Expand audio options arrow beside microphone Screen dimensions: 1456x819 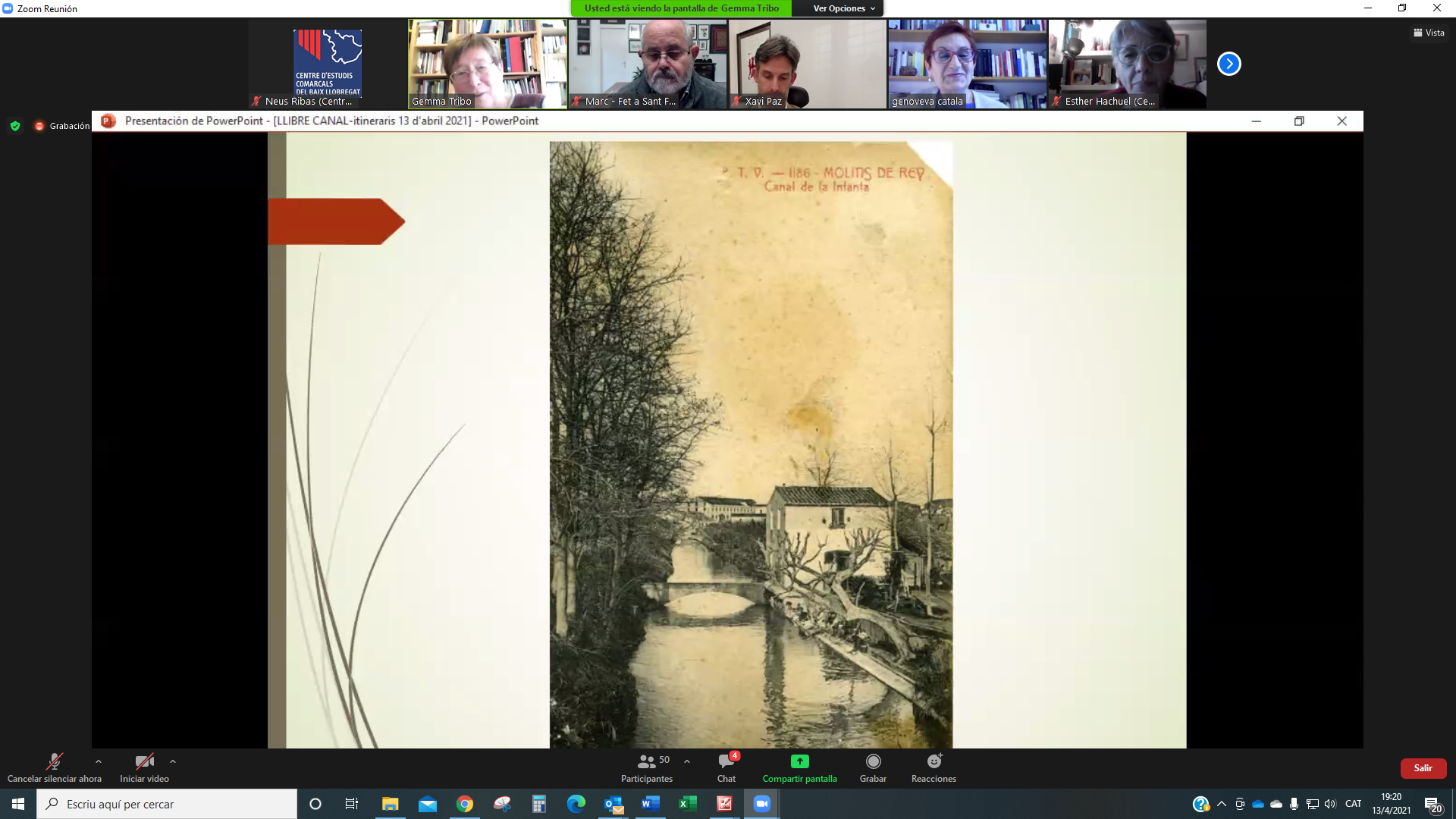[x=98, y=761]
